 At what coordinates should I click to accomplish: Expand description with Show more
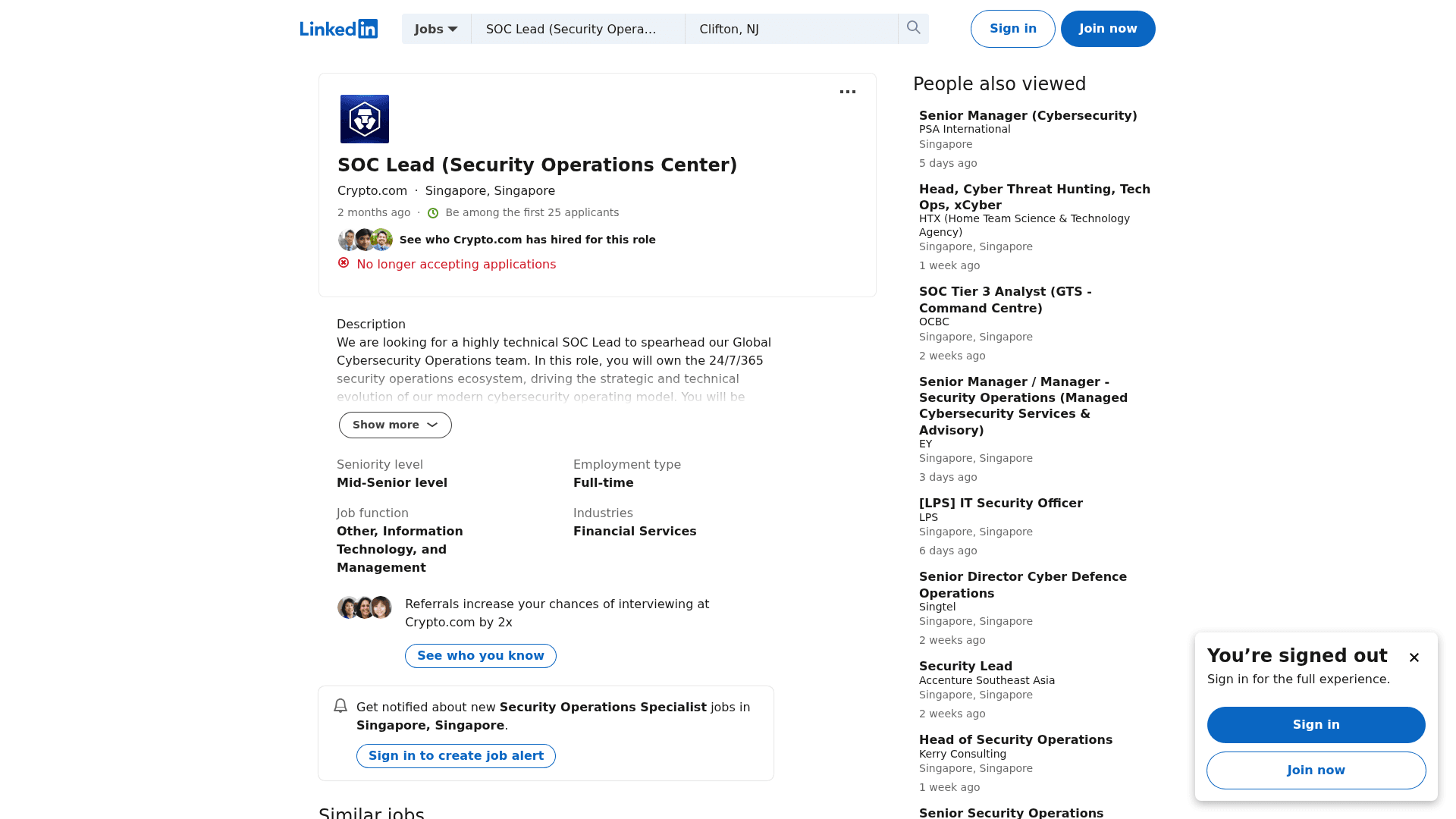coord(395,425)
